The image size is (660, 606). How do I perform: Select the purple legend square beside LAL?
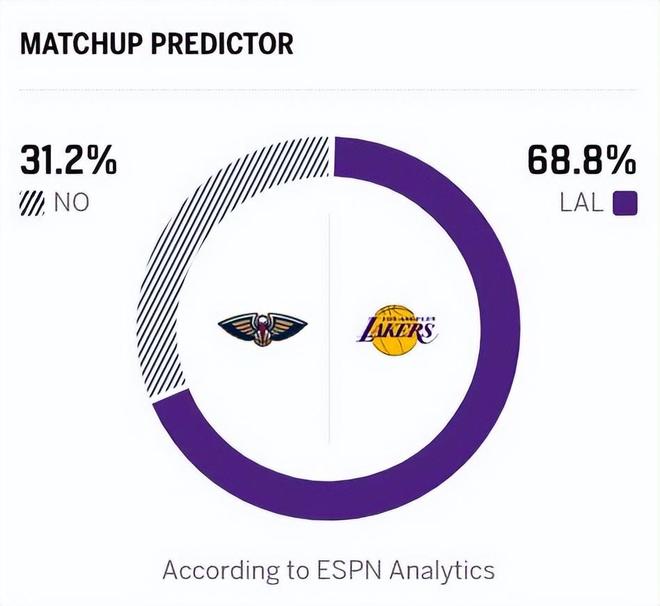click(625, 203)
